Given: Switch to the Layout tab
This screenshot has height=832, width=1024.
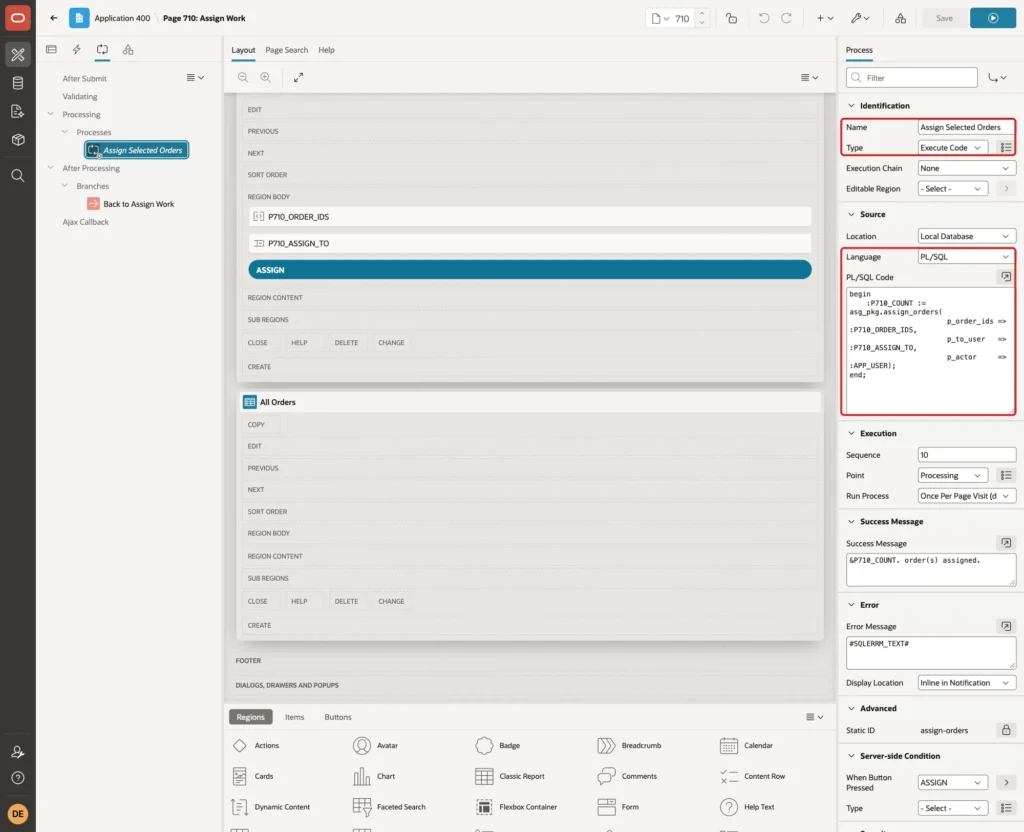Looking at the screenshot, I should pos(243,50).
